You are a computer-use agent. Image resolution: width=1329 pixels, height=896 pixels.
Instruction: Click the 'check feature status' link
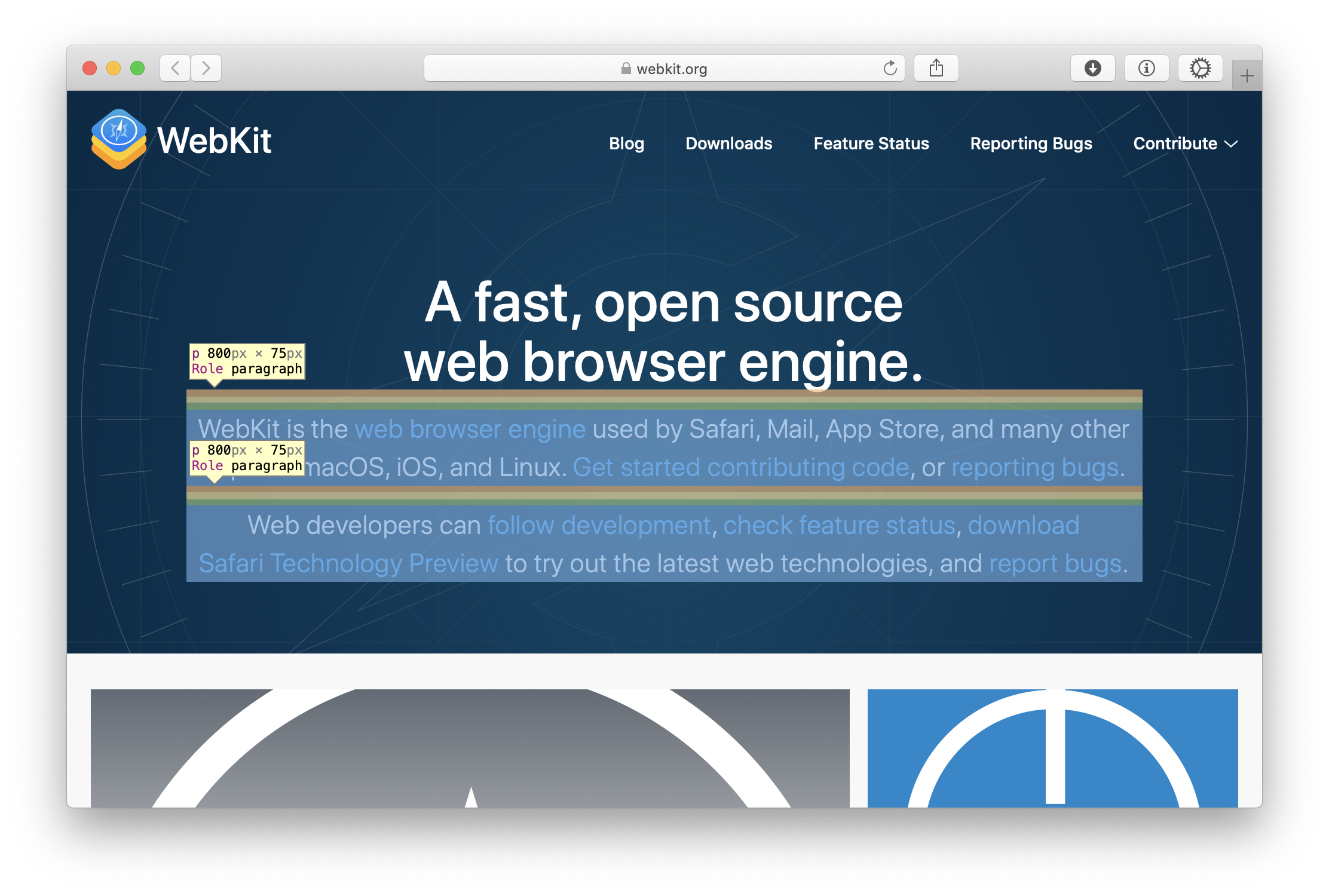tap(839, 525)
